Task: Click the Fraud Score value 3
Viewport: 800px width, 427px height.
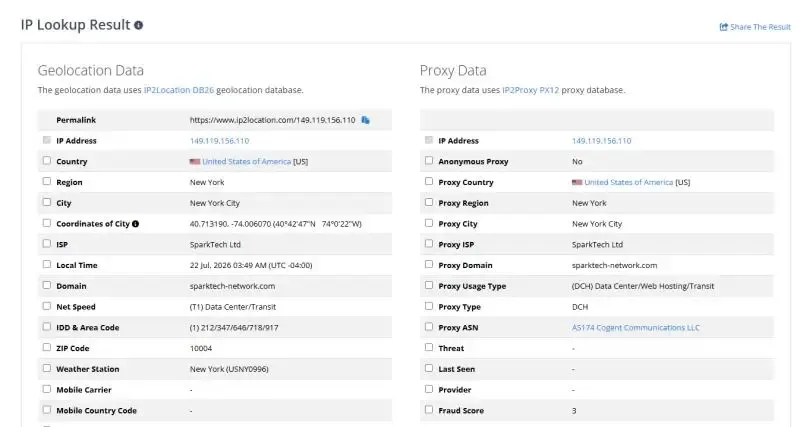Action: click(574, 411)
